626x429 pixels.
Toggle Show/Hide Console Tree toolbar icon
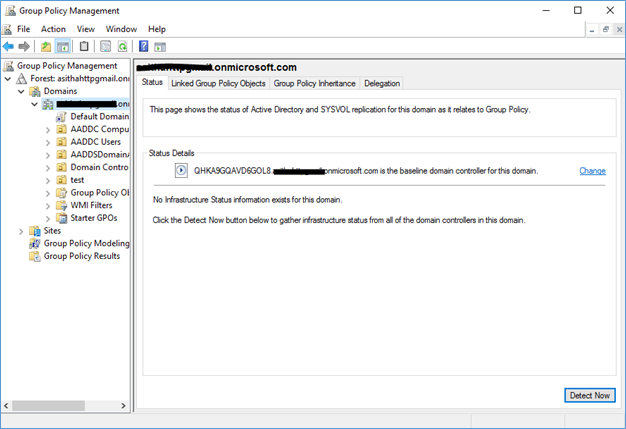click(63, 47)
